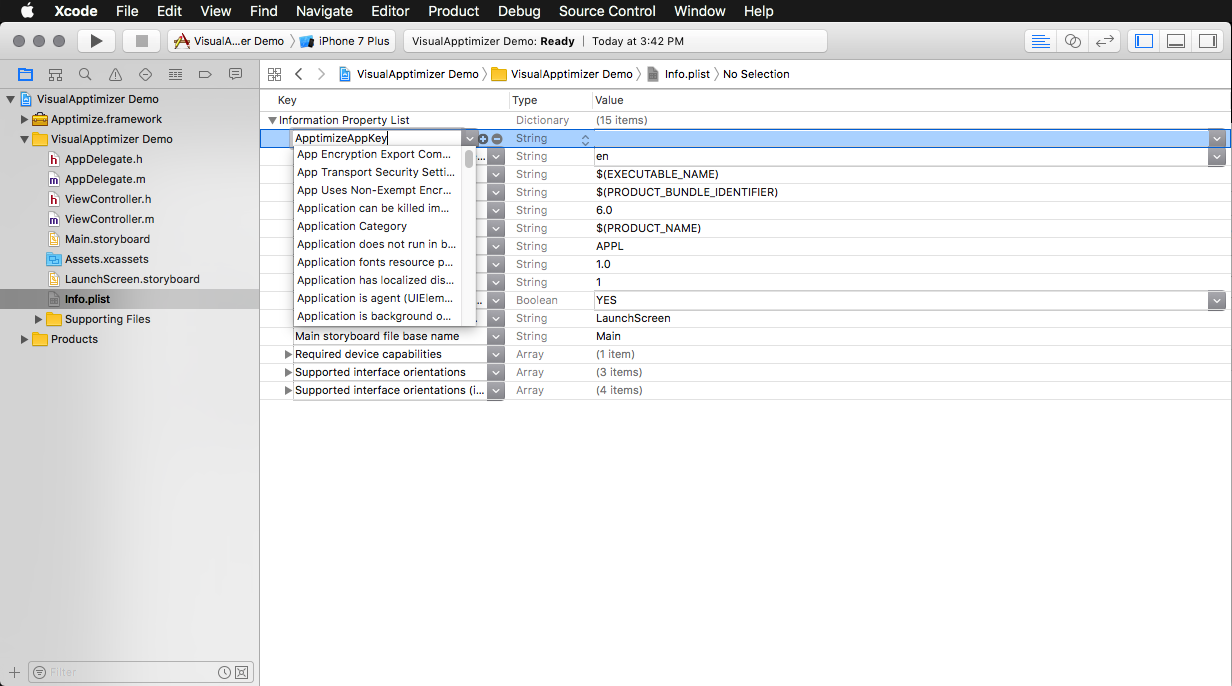The width and height of the screenshot is (1232, 686).
Task: Open the Report navigator
Action: point(235,74)
